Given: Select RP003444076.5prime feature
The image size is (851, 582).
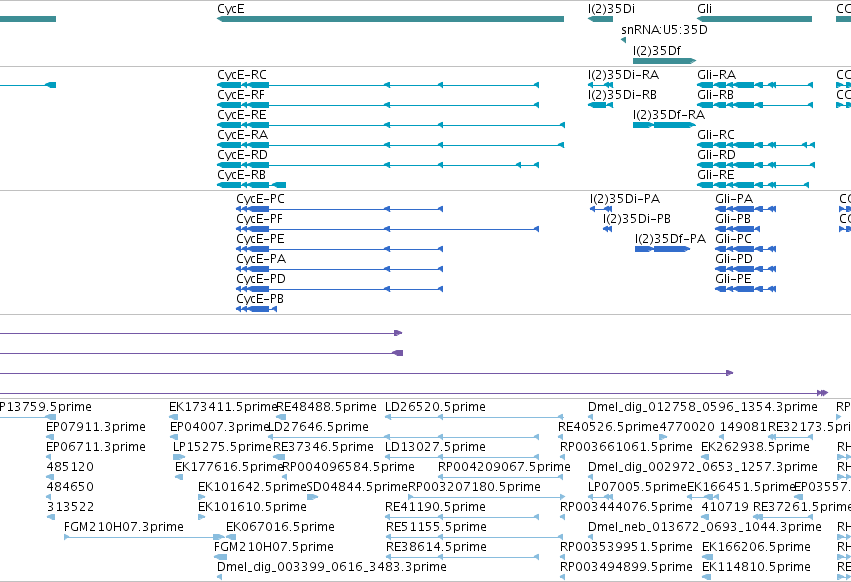Looking at the screenshot, I should pos(626,507).
